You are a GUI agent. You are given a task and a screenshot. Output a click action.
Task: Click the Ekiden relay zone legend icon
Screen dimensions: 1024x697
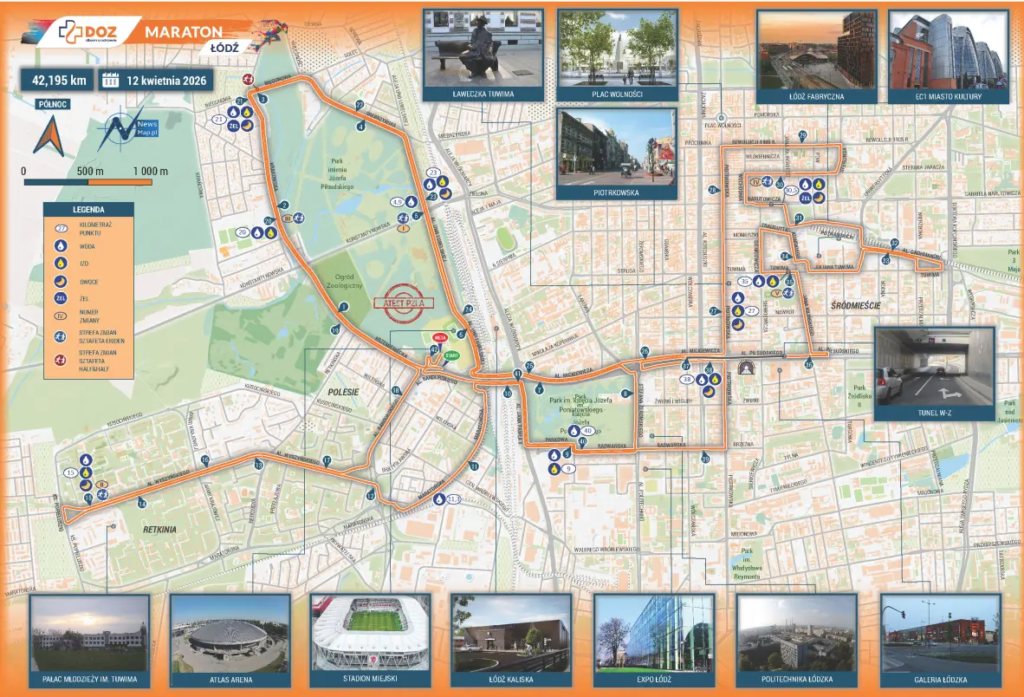coord(60,337)
